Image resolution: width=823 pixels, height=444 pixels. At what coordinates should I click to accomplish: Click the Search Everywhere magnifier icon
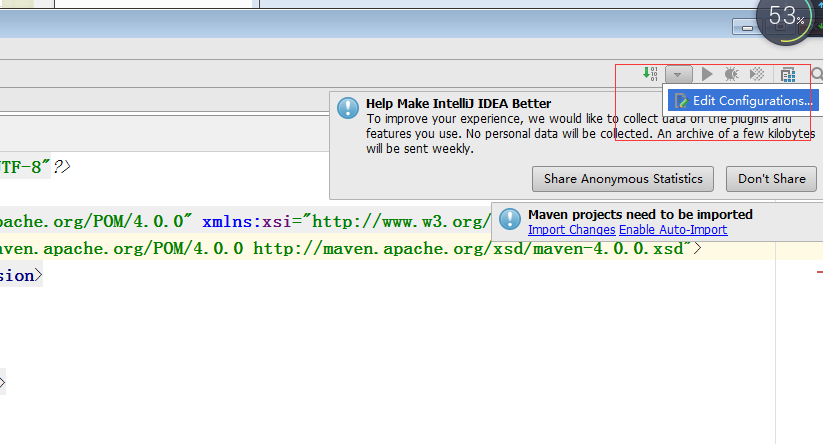click(817, 74)
